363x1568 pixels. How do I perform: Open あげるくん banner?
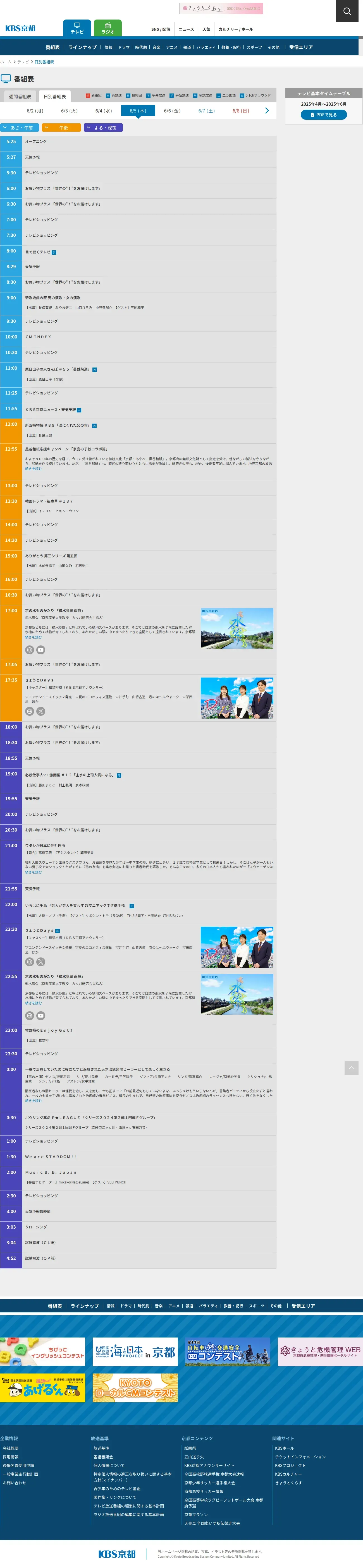[43, 1388]
